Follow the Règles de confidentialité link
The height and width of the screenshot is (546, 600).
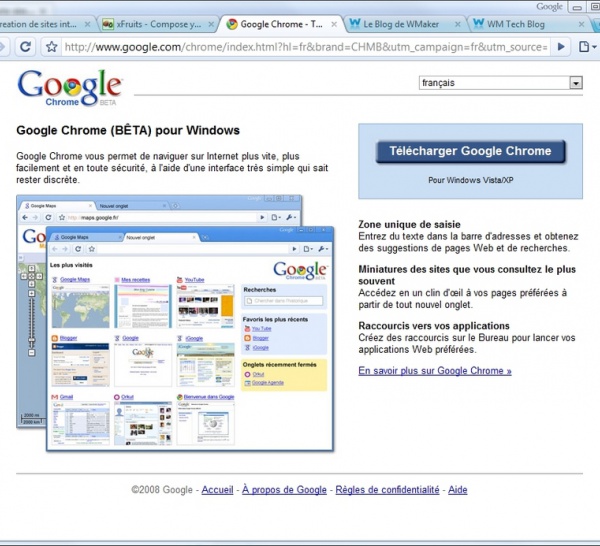pyautogui.click(x=387, y=490)
